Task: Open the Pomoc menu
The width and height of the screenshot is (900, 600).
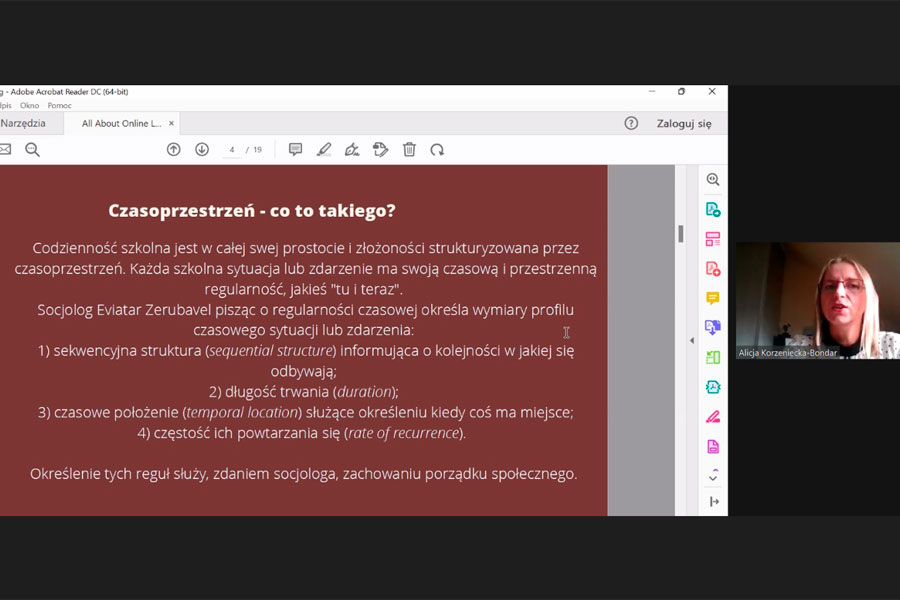Action: (x=59, y=105)
